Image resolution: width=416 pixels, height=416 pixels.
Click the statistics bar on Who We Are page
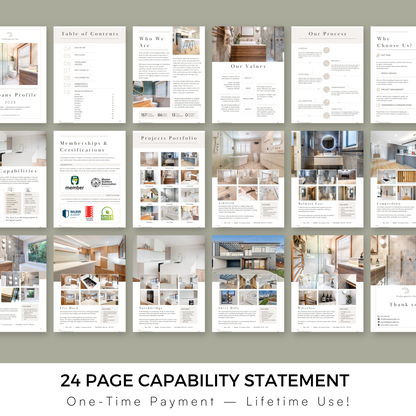pos(169,115)
